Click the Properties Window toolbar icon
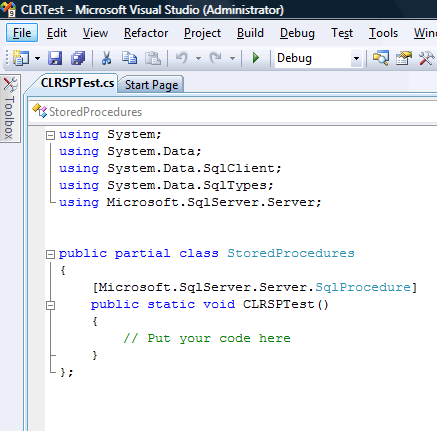This screenshot has width=437, height=431. click(404, 58)
